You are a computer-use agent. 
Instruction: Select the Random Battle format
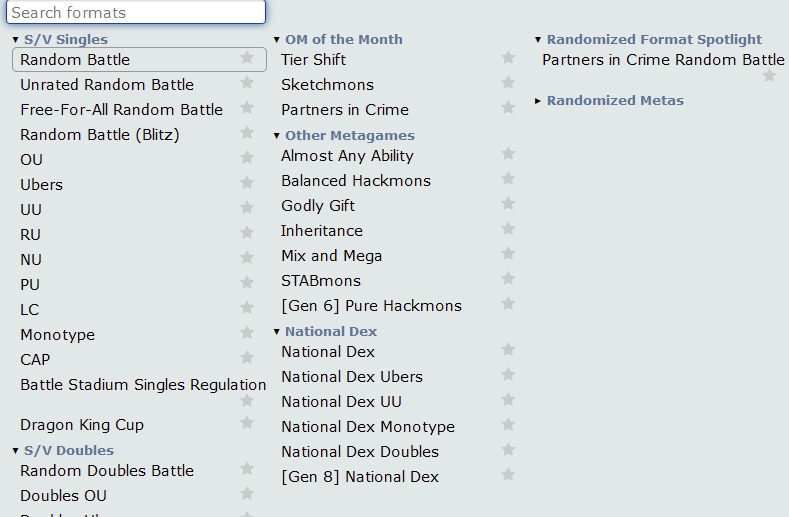[x=139, y=59]
